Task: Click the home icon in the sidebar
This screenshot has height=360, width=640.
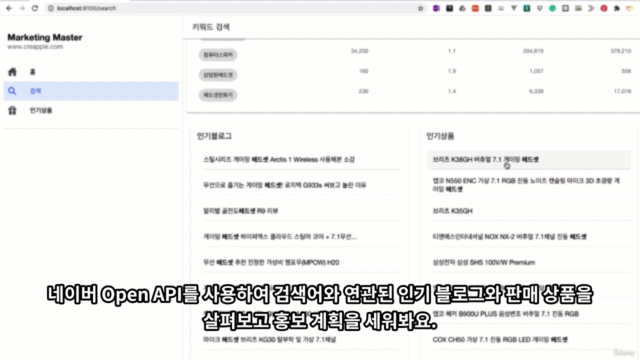Action: click(12, 72)
